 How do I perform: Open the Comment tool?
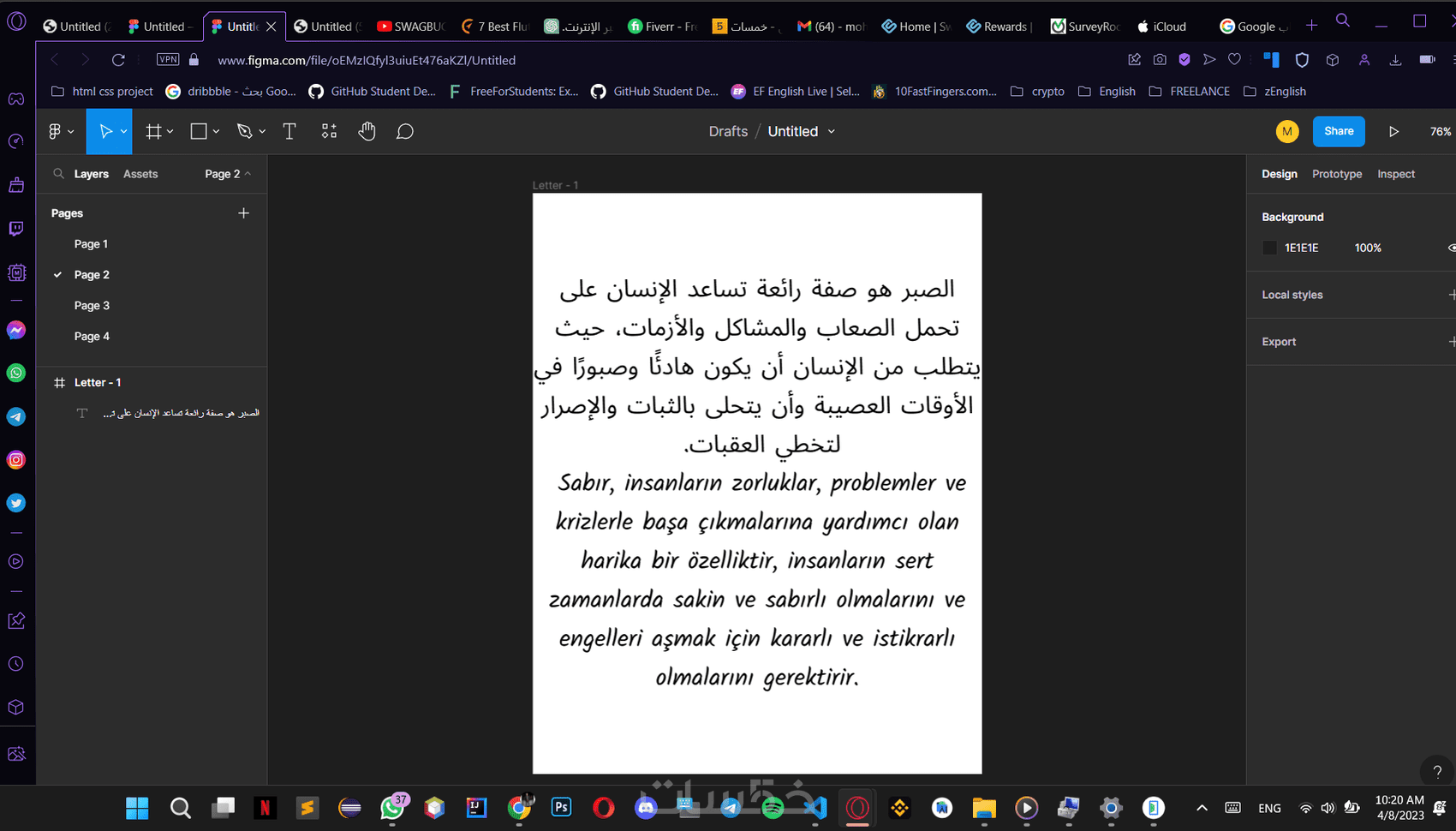(x=405, y=131)
